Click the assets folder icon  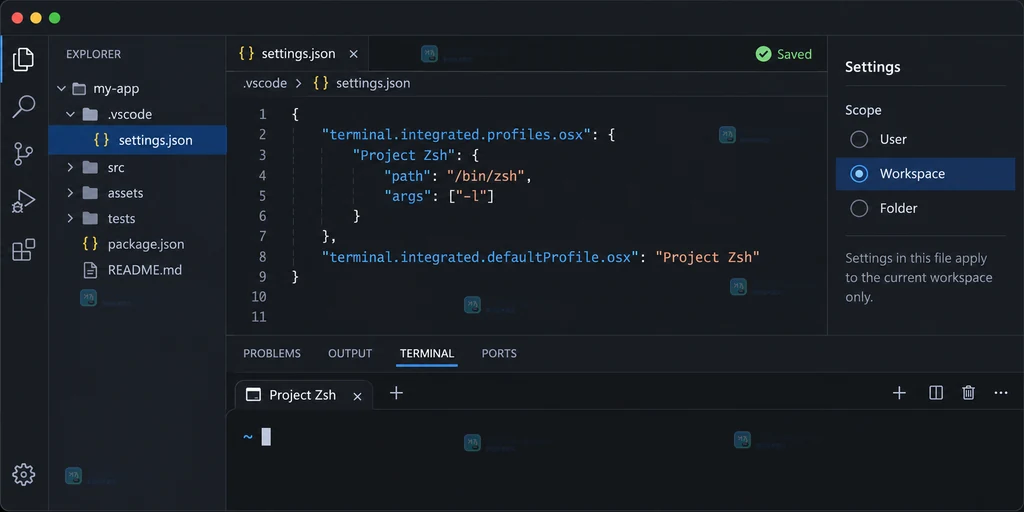point(90,193)
